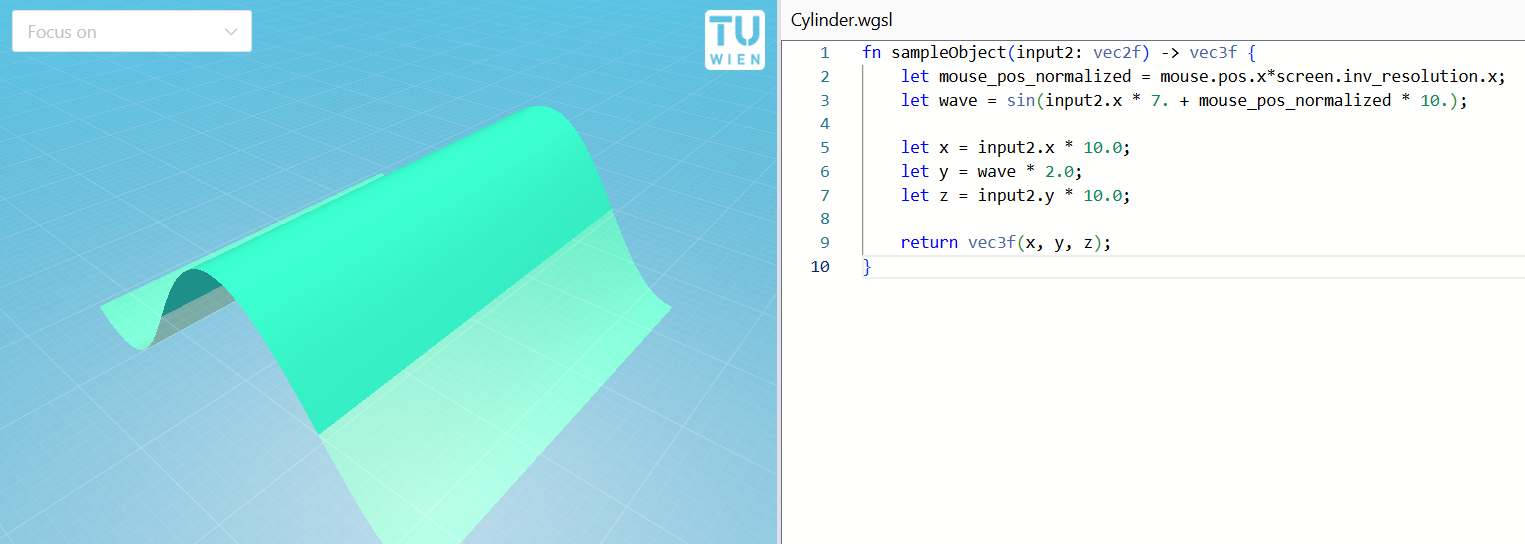The width and height of the screenshot is (1525, 544).
Task: Click line number 3 in gutter
Action: coord(823,100)
